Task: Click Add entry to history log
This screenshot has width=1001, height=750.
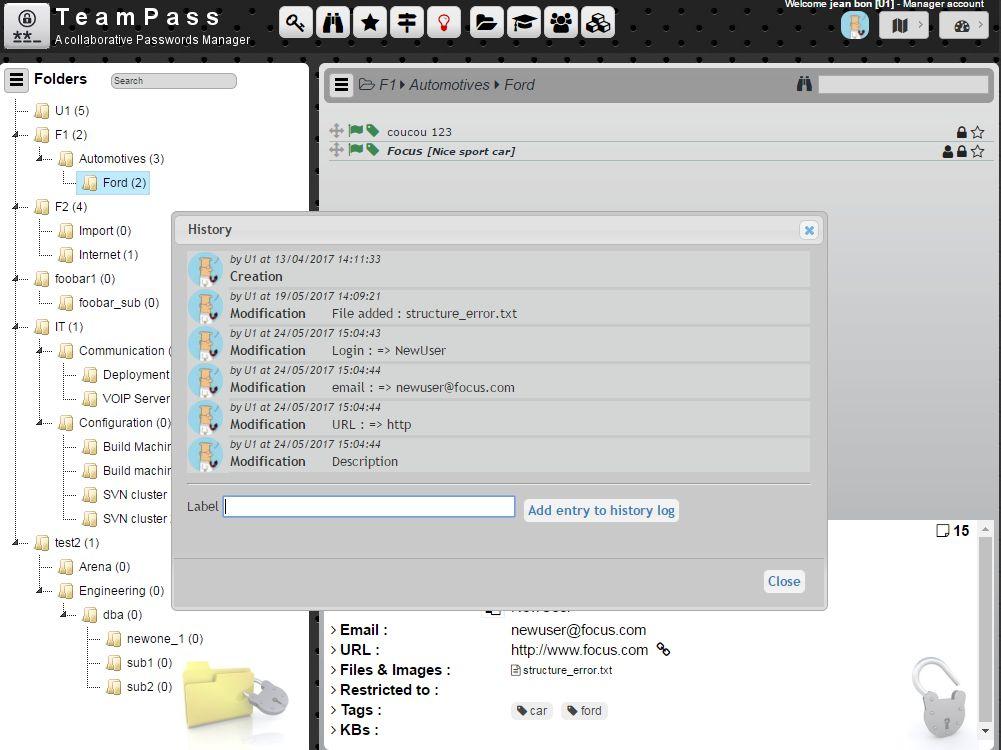Action: point(601,510)
